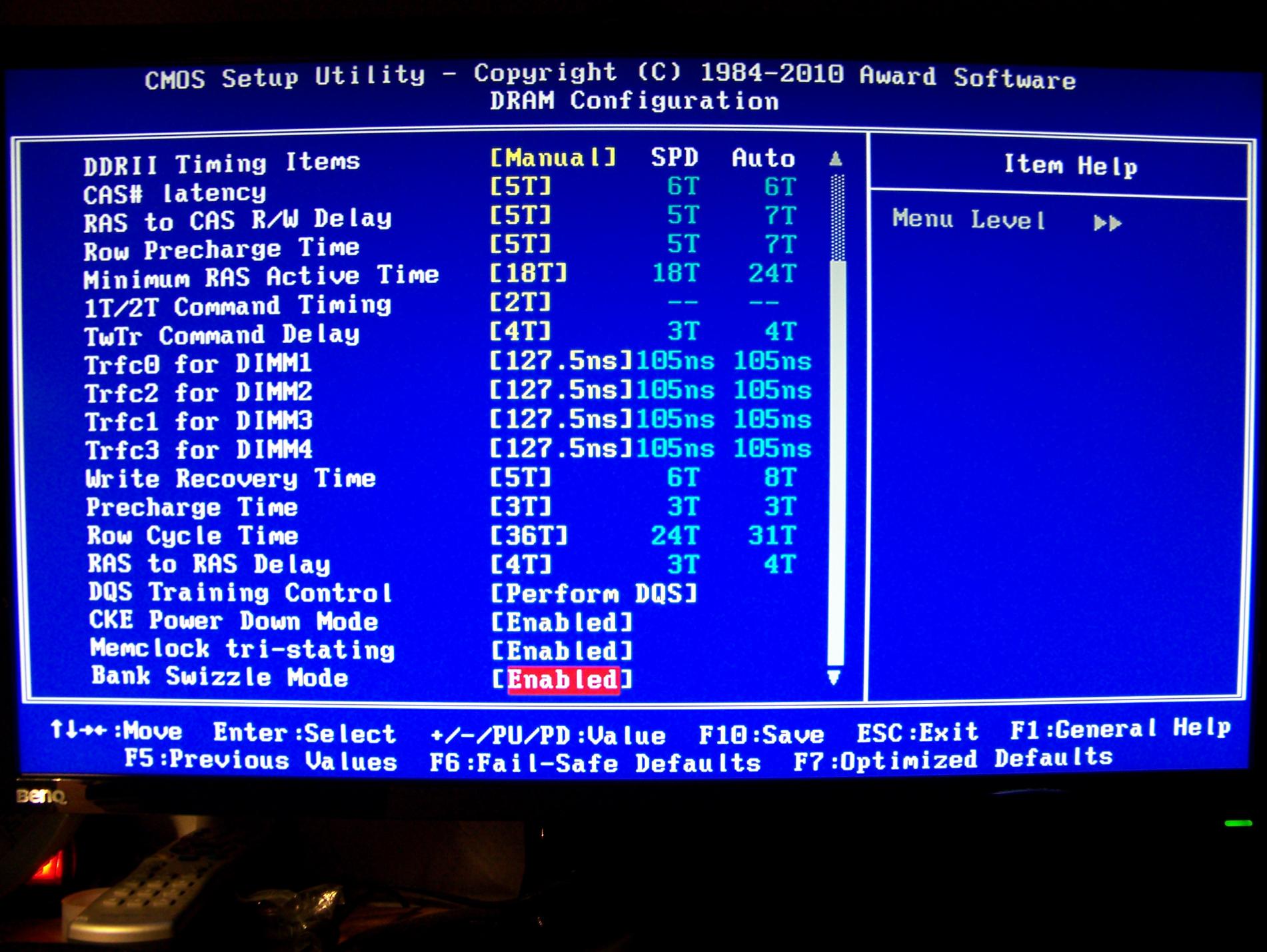The height and width of the screenshot is (952, 1267).
Task: Toggle CKE Power Down Mode Enabled value
Action: coord(562,622)
